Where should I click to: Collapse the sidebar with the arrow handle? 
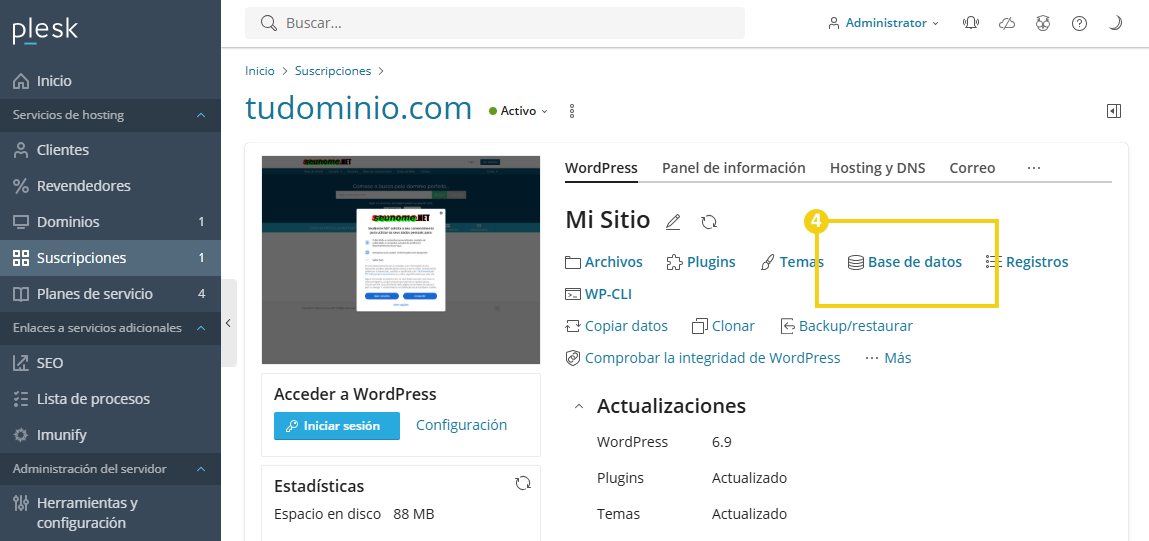228,323
